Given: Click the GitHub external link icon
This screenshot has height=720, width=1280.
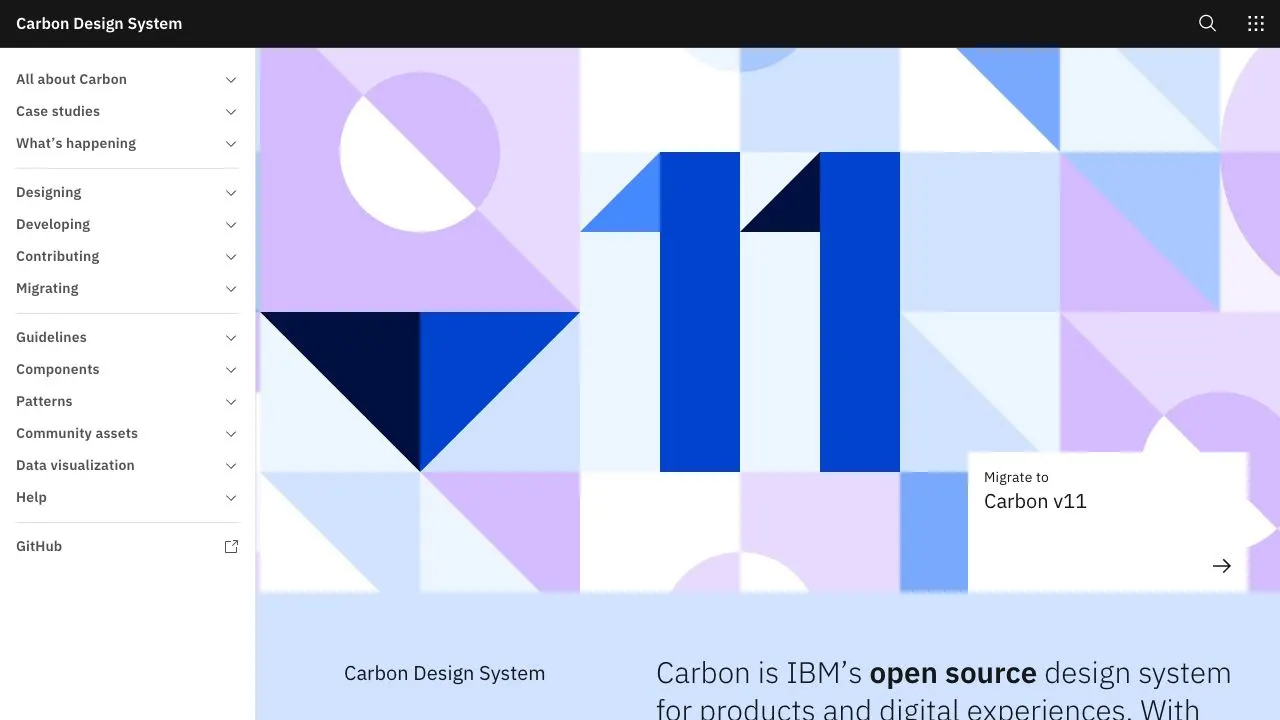Looking at the screenshot, I should pyautogui.click(x=231, y=547).
